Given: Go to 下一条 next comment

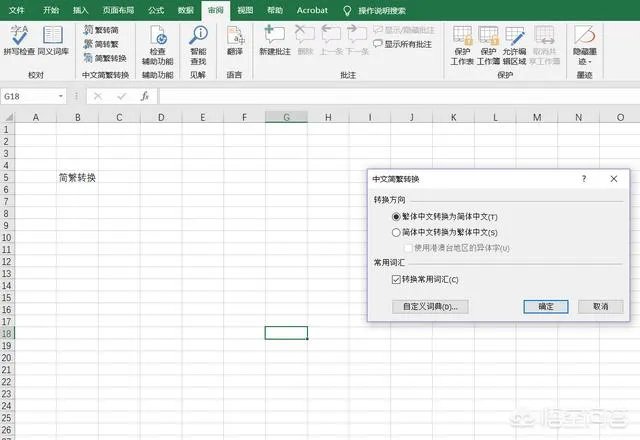Looking at the screenshot, I should 357,40.
